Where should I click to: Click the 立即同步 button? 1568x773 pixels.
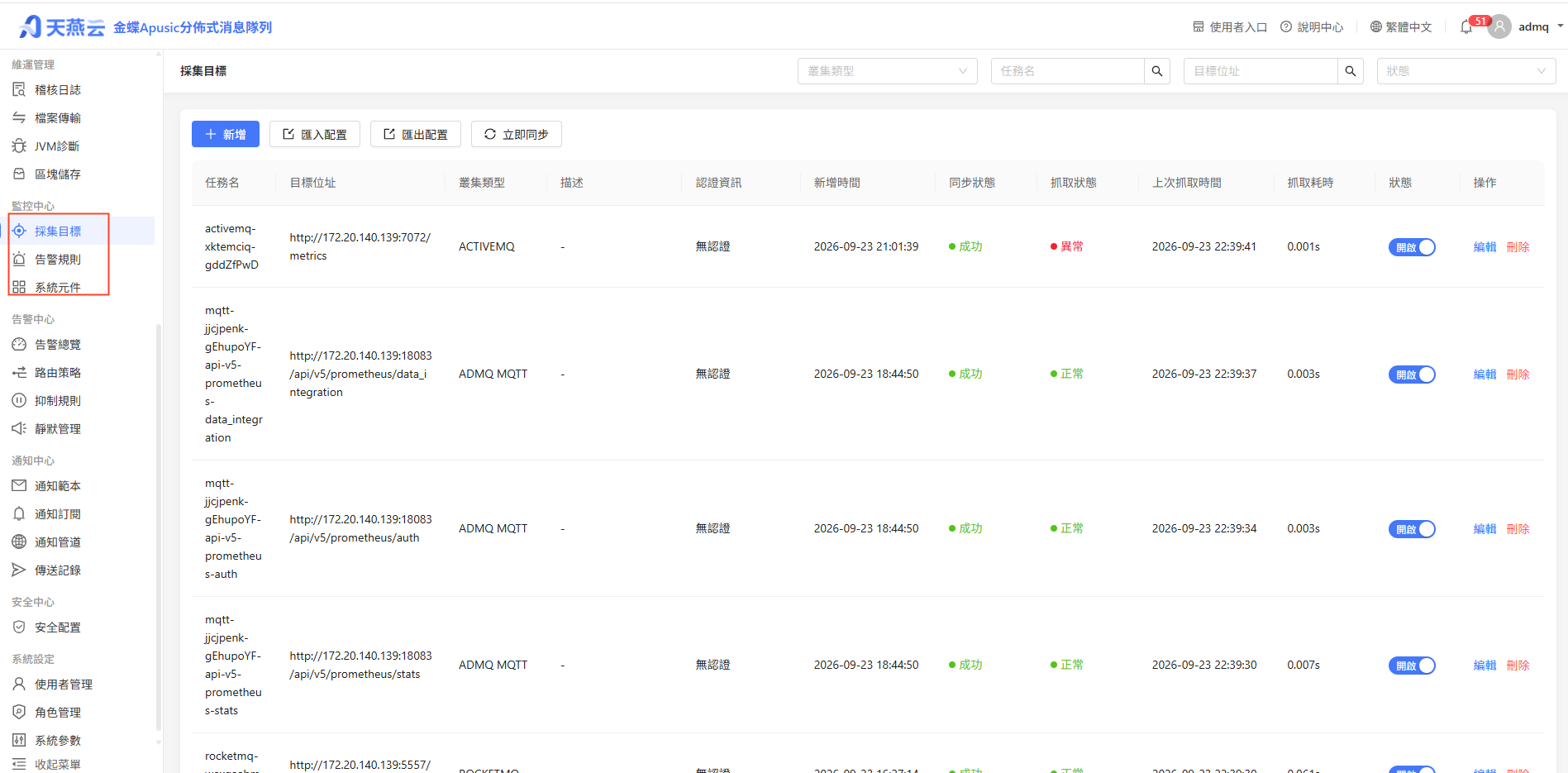click(x=517, y=134)
